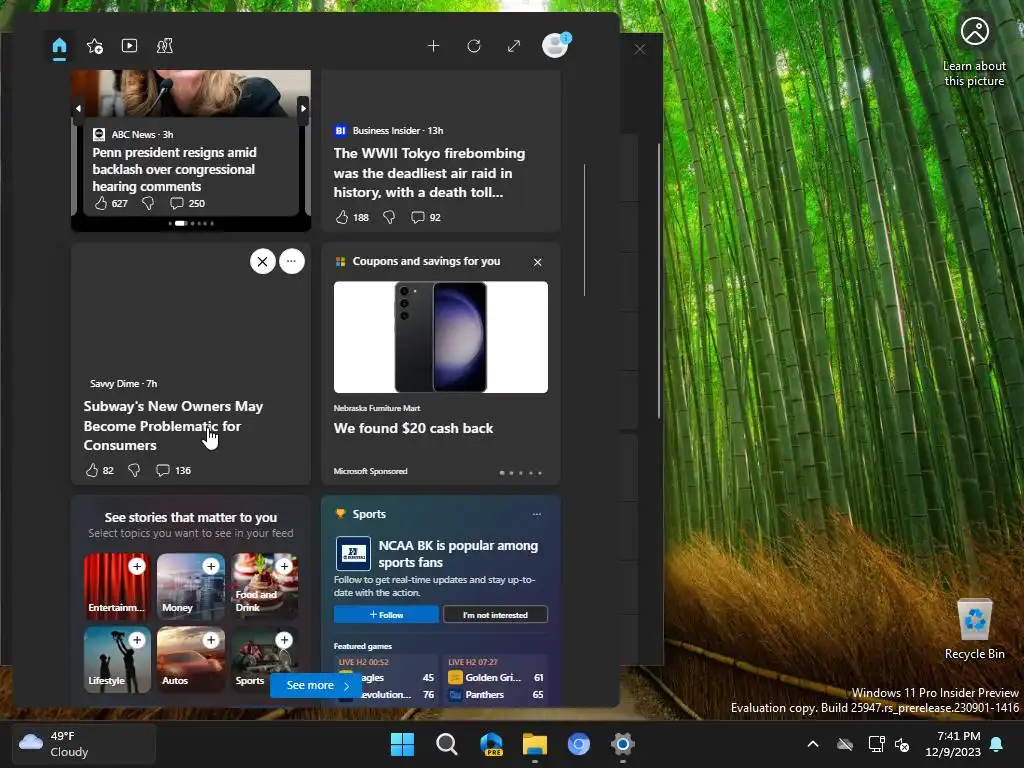Close the Coupons and savings card
Screen dimensions: 1024x768
click(537, 262)
